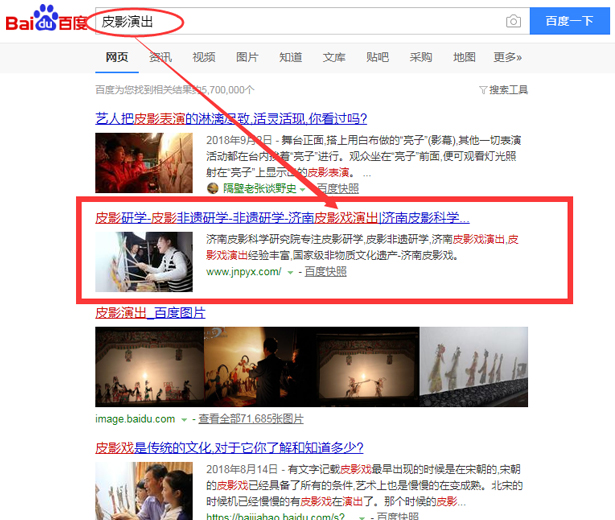The width and height of the screenshot is (615, 520).
Task: Open 隔壁老张谈野史 source link
Action: (x=260, y=189)
